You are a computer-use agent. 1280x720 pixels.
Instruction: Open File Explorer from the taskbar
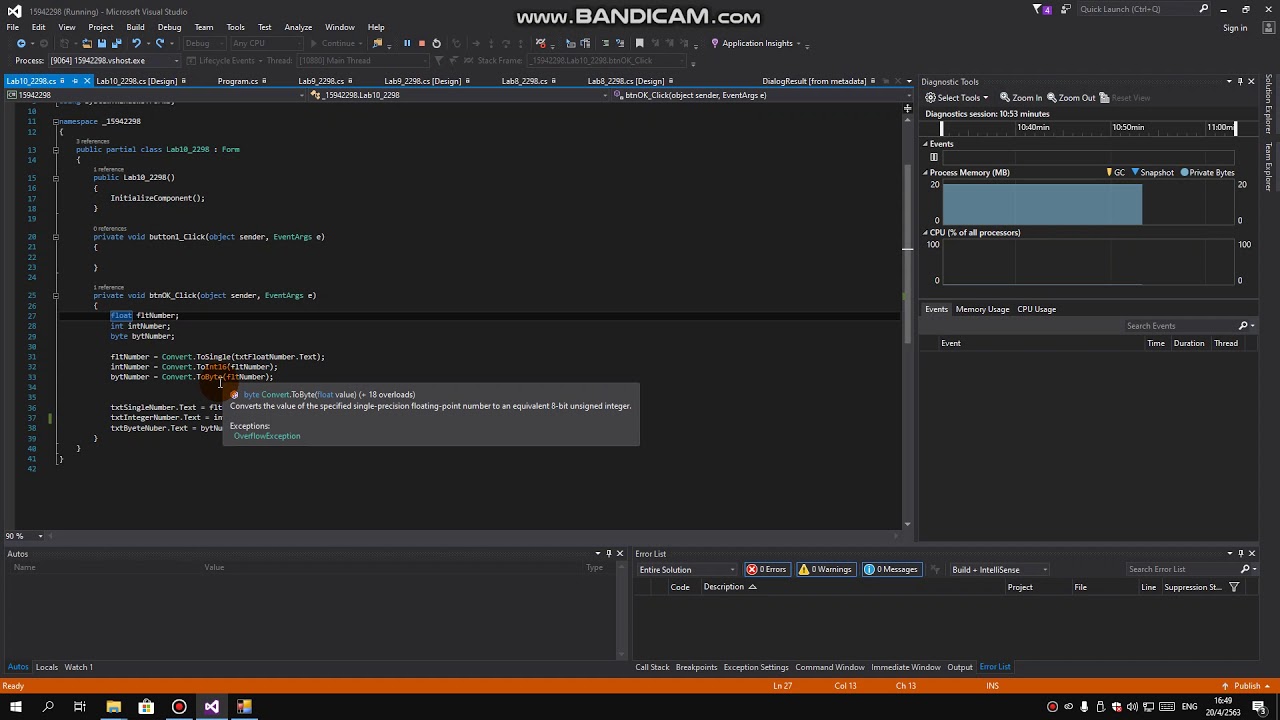click(113, 707)
